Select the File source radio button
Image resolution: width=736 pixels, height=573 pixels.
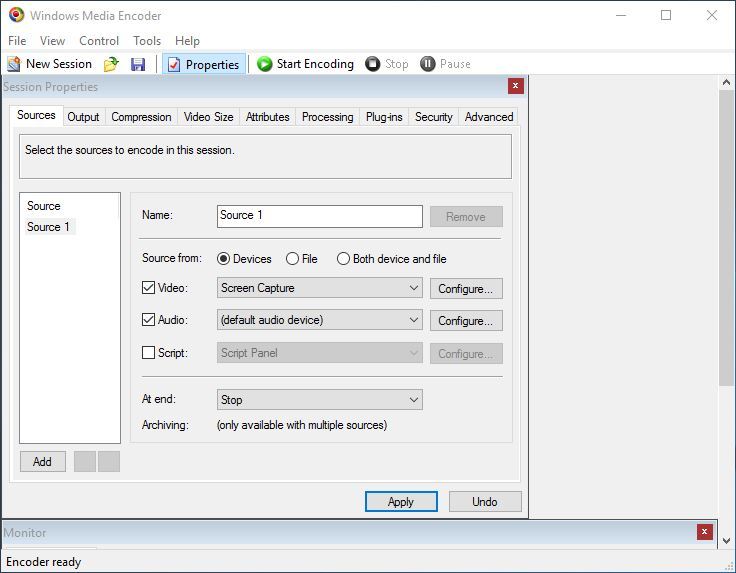point(292,259)
